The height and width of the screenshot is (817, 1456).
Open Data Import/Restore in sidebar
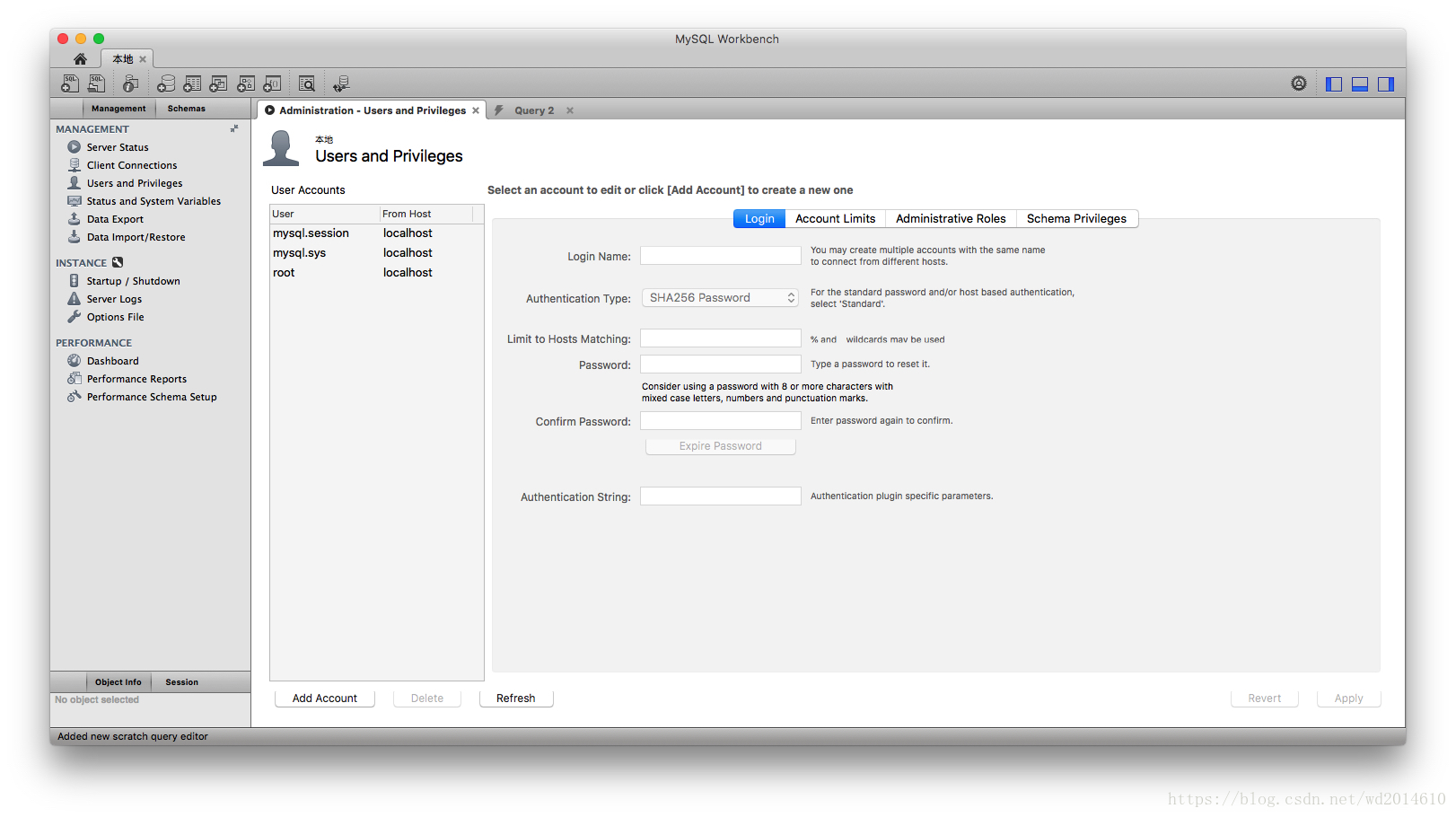136,237
